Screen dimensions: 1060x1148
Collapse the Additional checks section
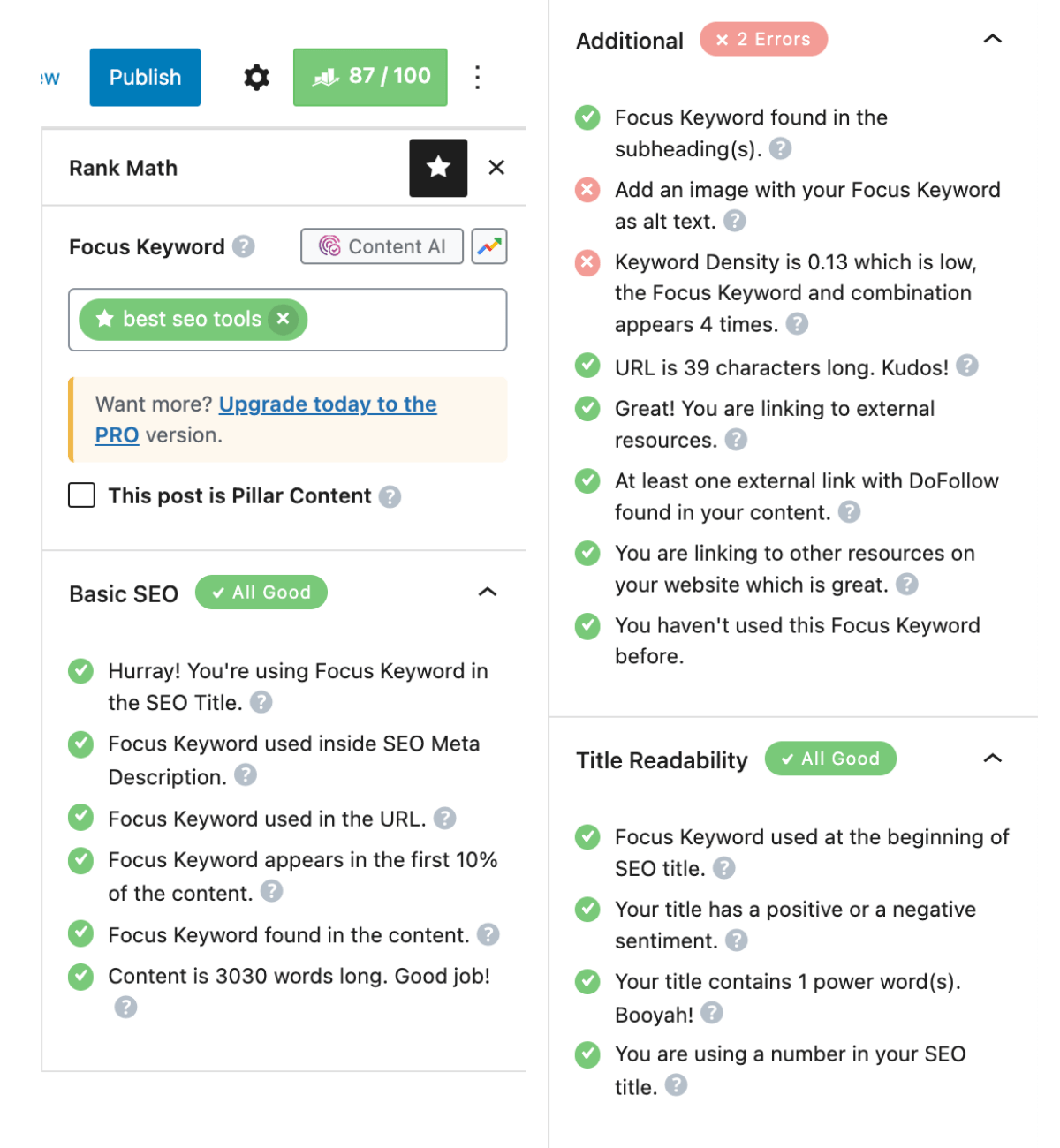(x=992, y=39)
